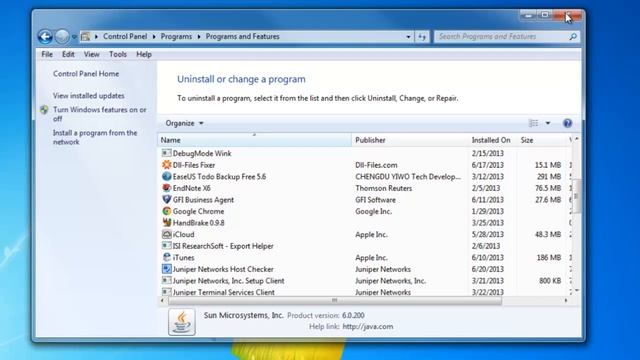
Task: Select the DebugMode Wink icon
Action: (x=166, y=153)
